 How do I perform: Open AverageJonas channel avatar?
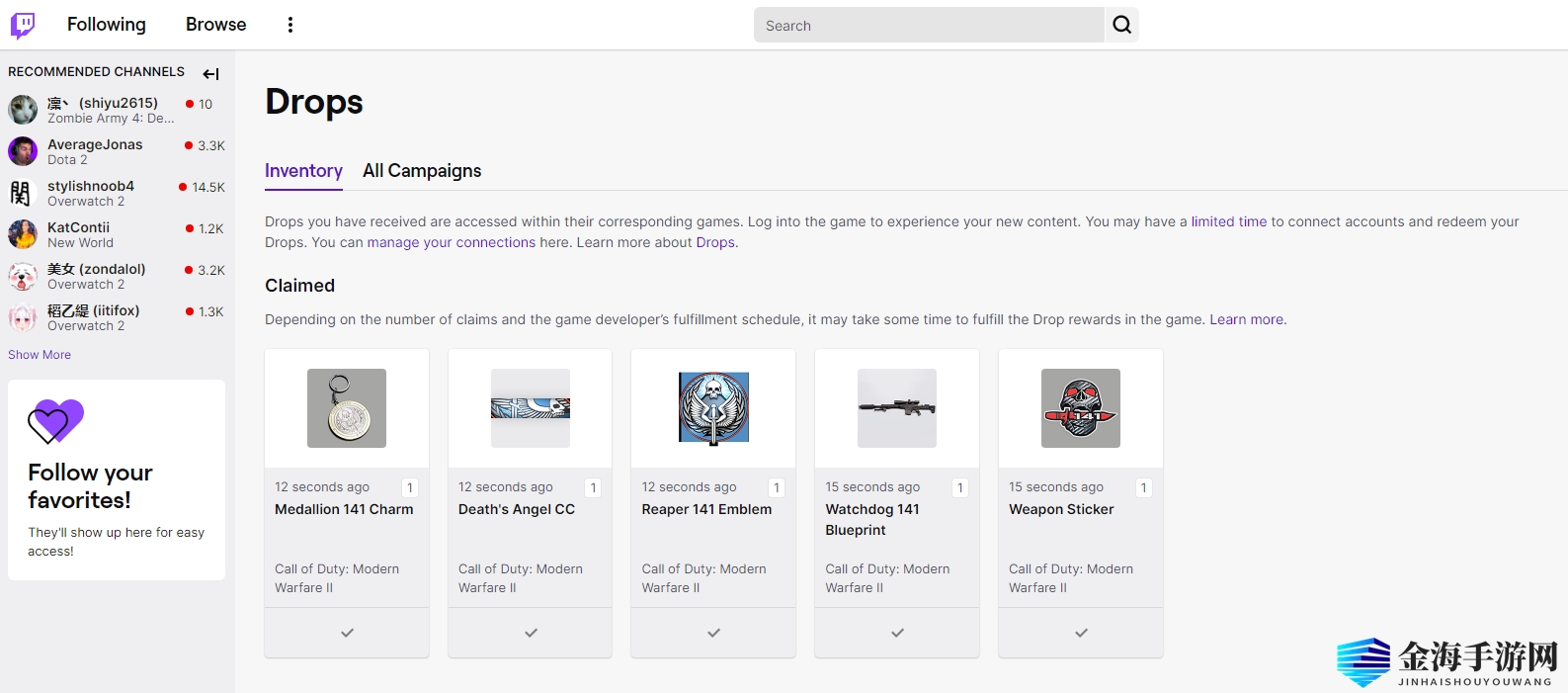click(x=23, y=151)
